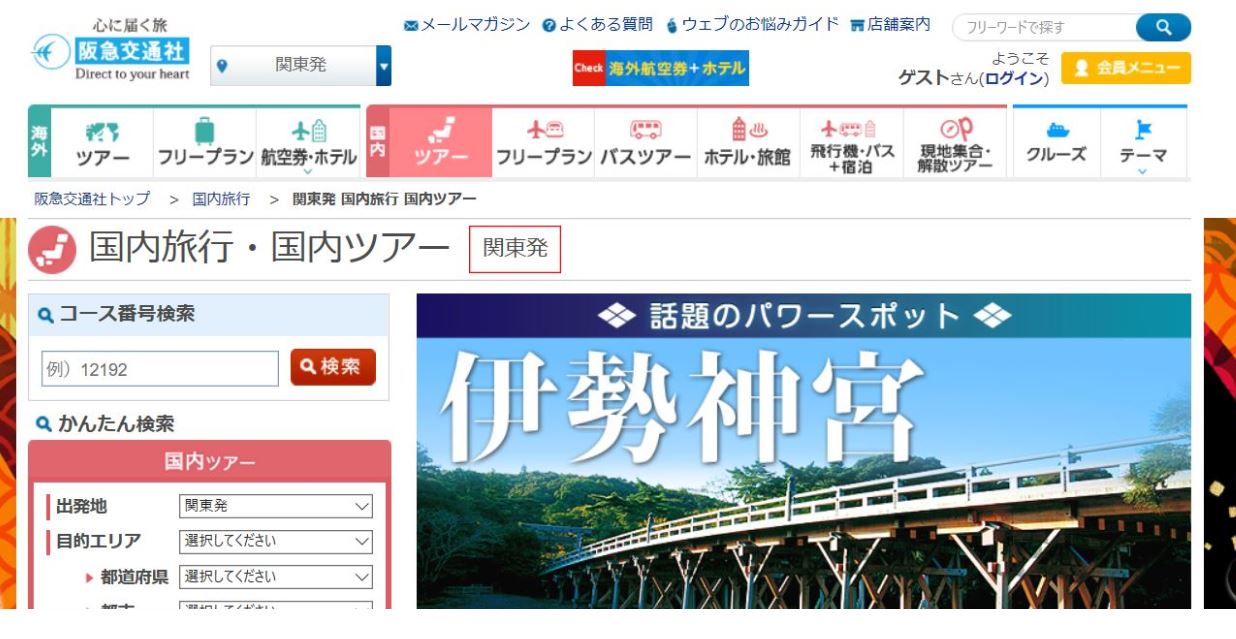The image size is (1236, 639).
Task: Click the blue search magnifier button
Action: (1163, 27)
